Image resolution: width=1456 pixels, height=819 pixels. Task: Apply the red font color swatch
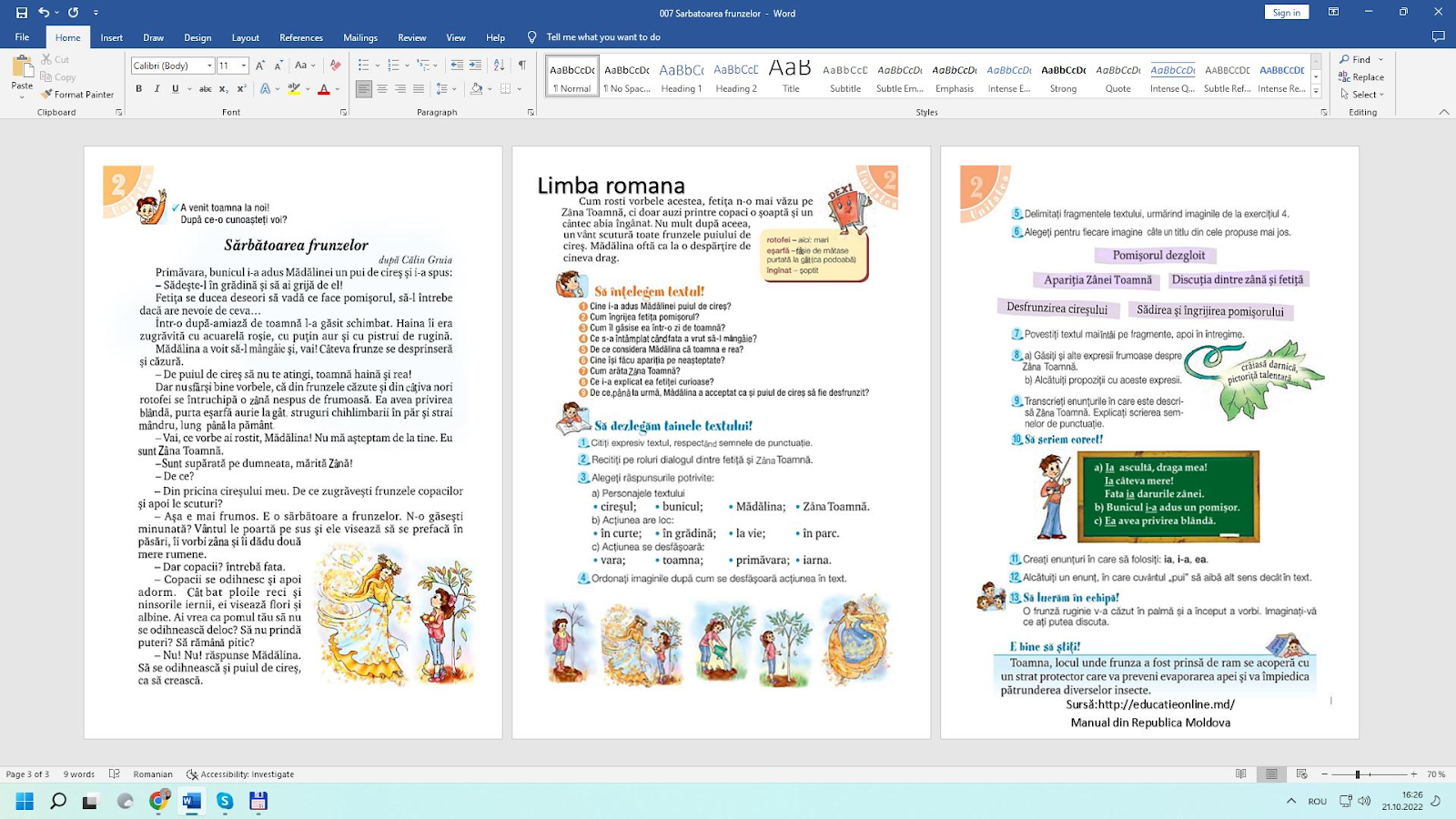click(x=323, y=89)
